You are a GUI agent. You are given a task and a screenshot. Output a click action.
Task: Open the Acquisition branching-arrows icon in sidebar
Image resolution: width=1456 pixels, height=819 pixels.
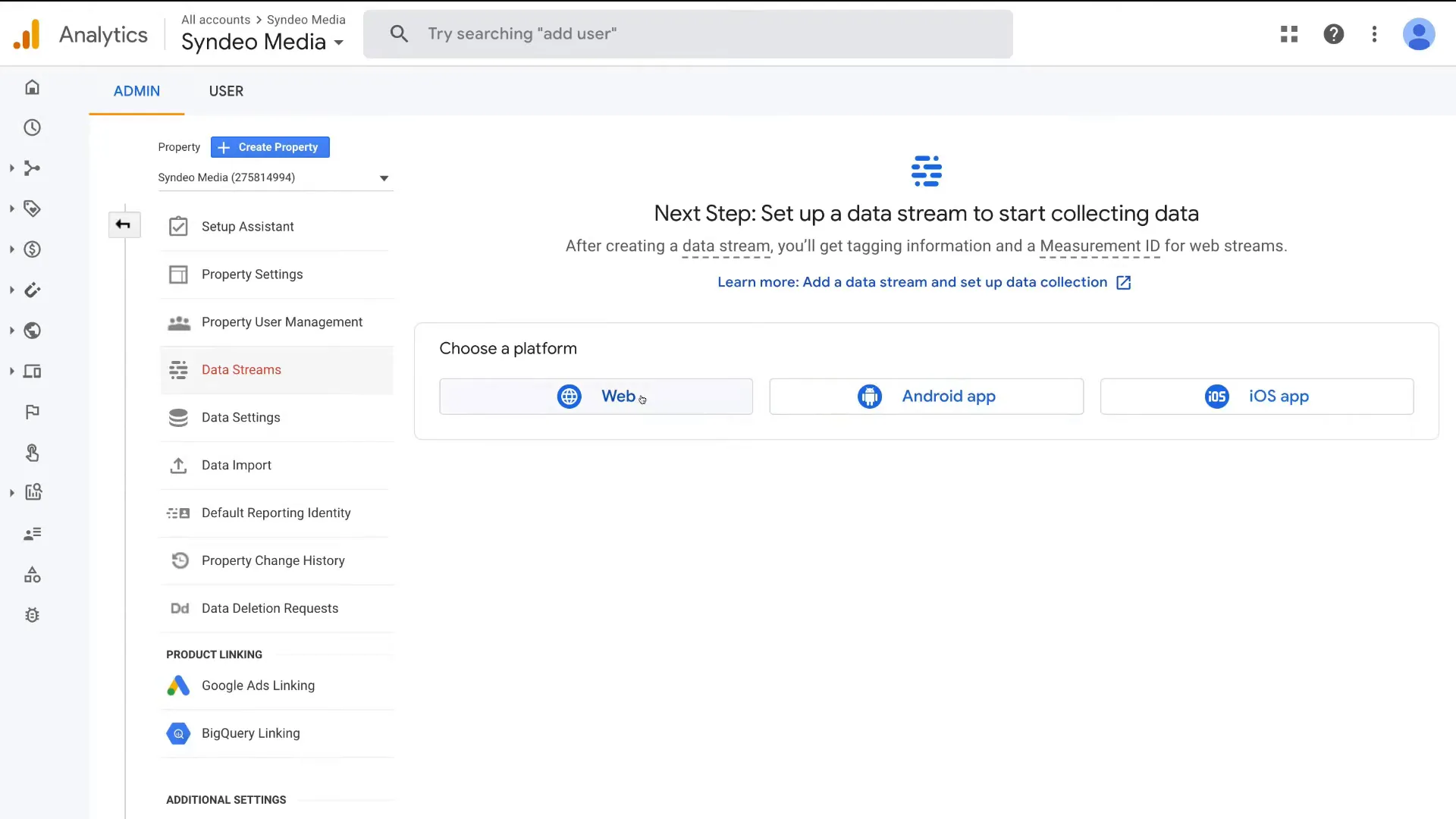pos(32,168)
